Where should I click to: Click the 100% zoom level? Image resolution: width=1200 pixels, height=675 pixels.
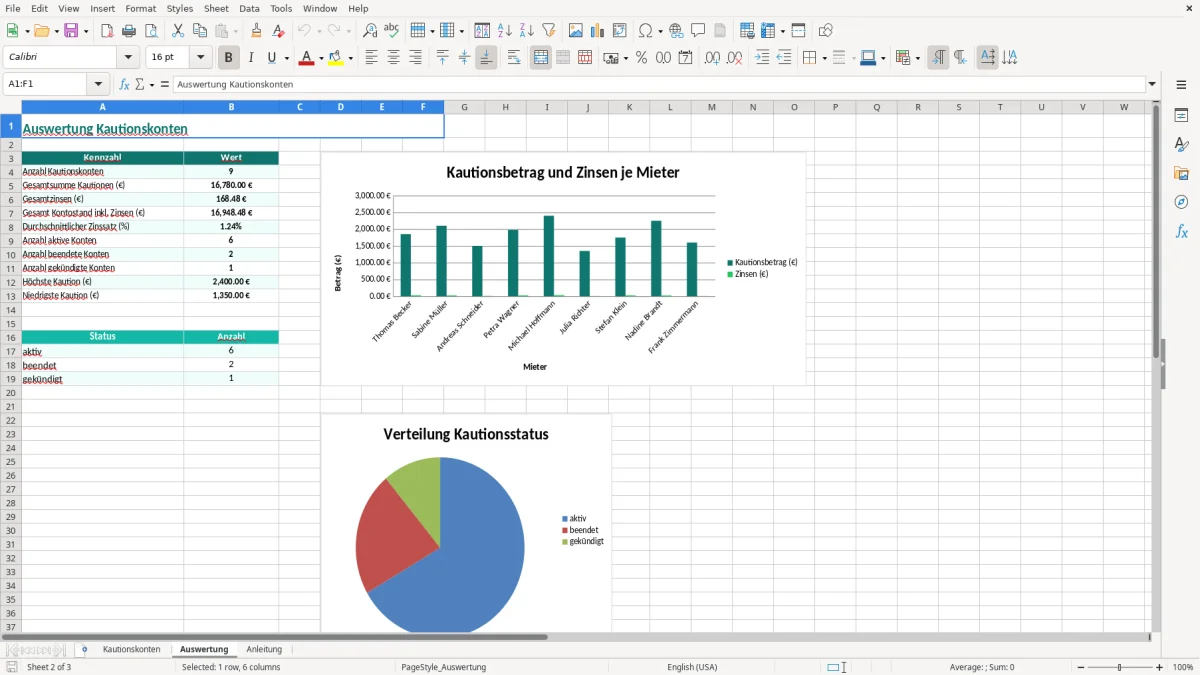1183,667
